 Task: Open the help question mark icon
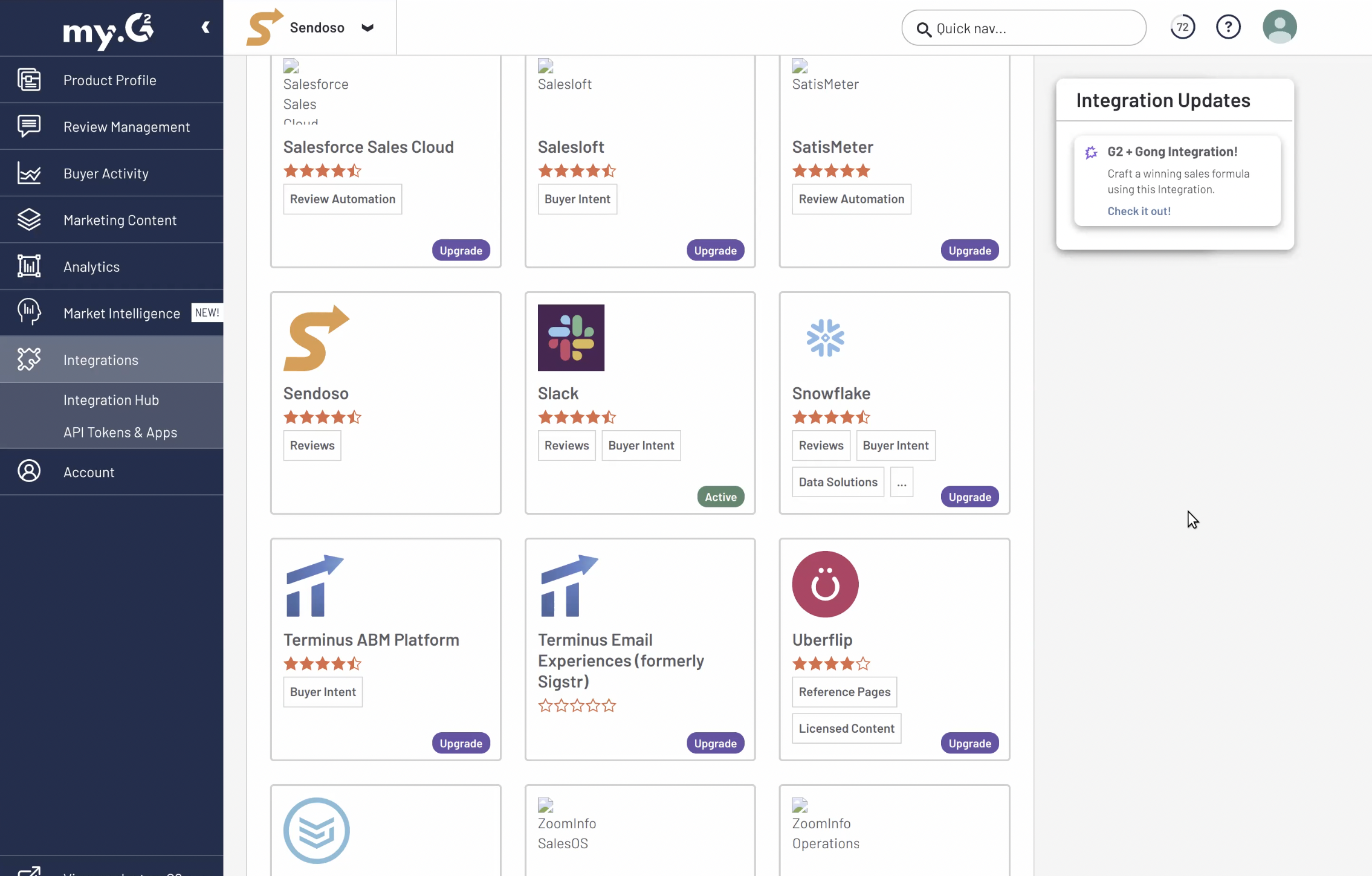[x=1228, y=27]
